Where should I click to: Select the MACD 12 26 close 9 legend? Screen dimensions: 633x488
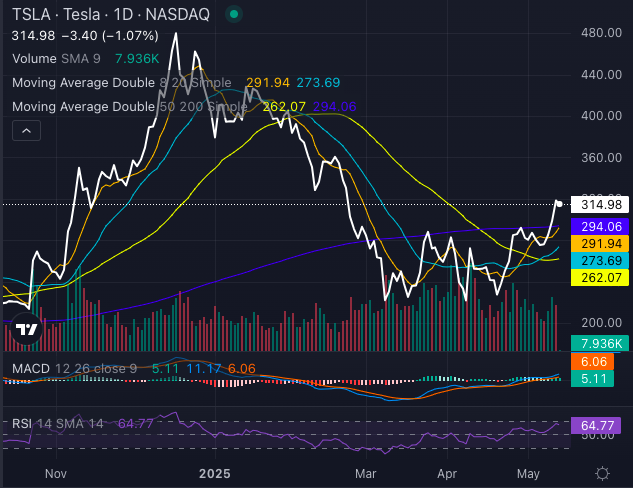point(74,369)
